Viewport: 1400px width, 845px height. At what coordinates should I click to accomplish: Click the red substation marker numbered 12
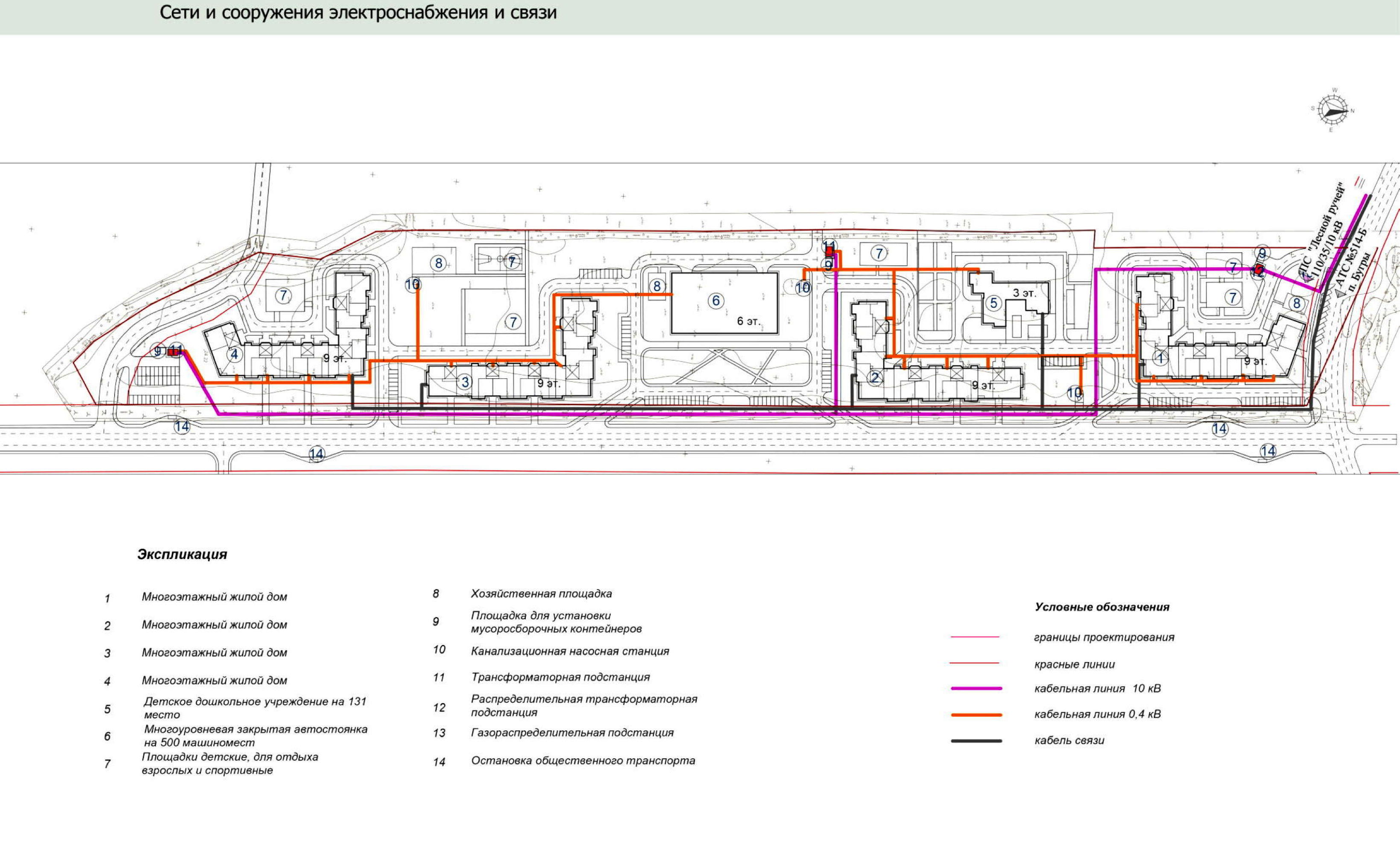click(x=1258, y=271)
